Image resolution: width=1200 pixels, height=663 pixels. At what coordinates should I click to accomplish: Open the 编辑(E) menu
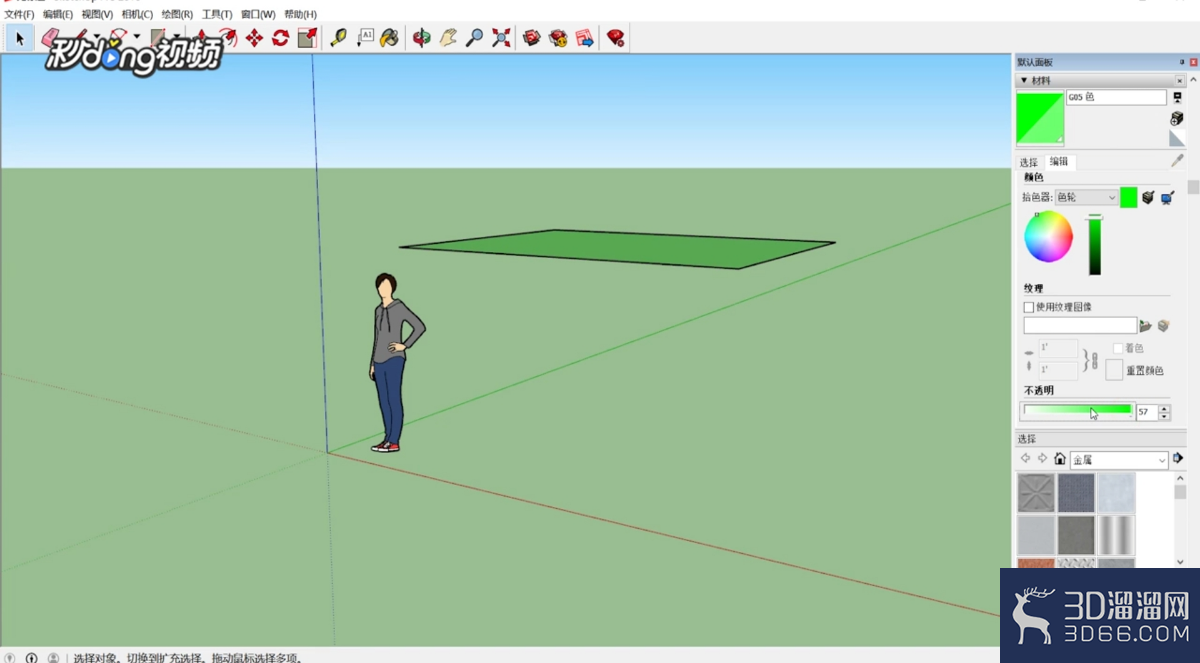[x=58, y=14]
